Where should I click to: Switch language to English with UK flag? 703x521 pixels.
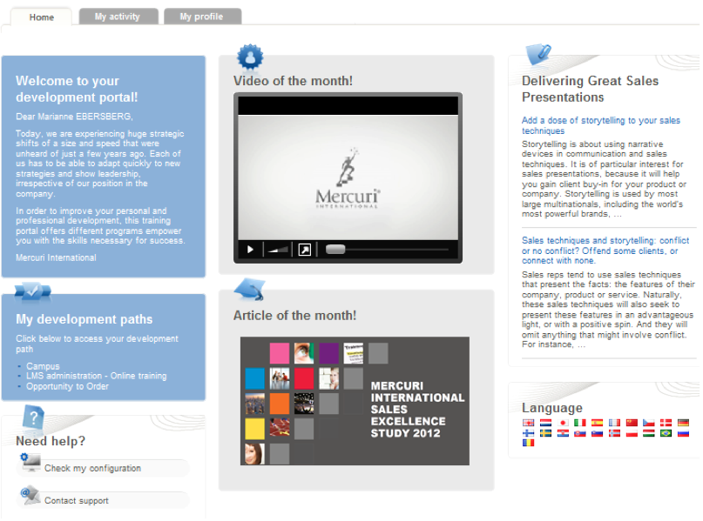(x=528, y=422)
